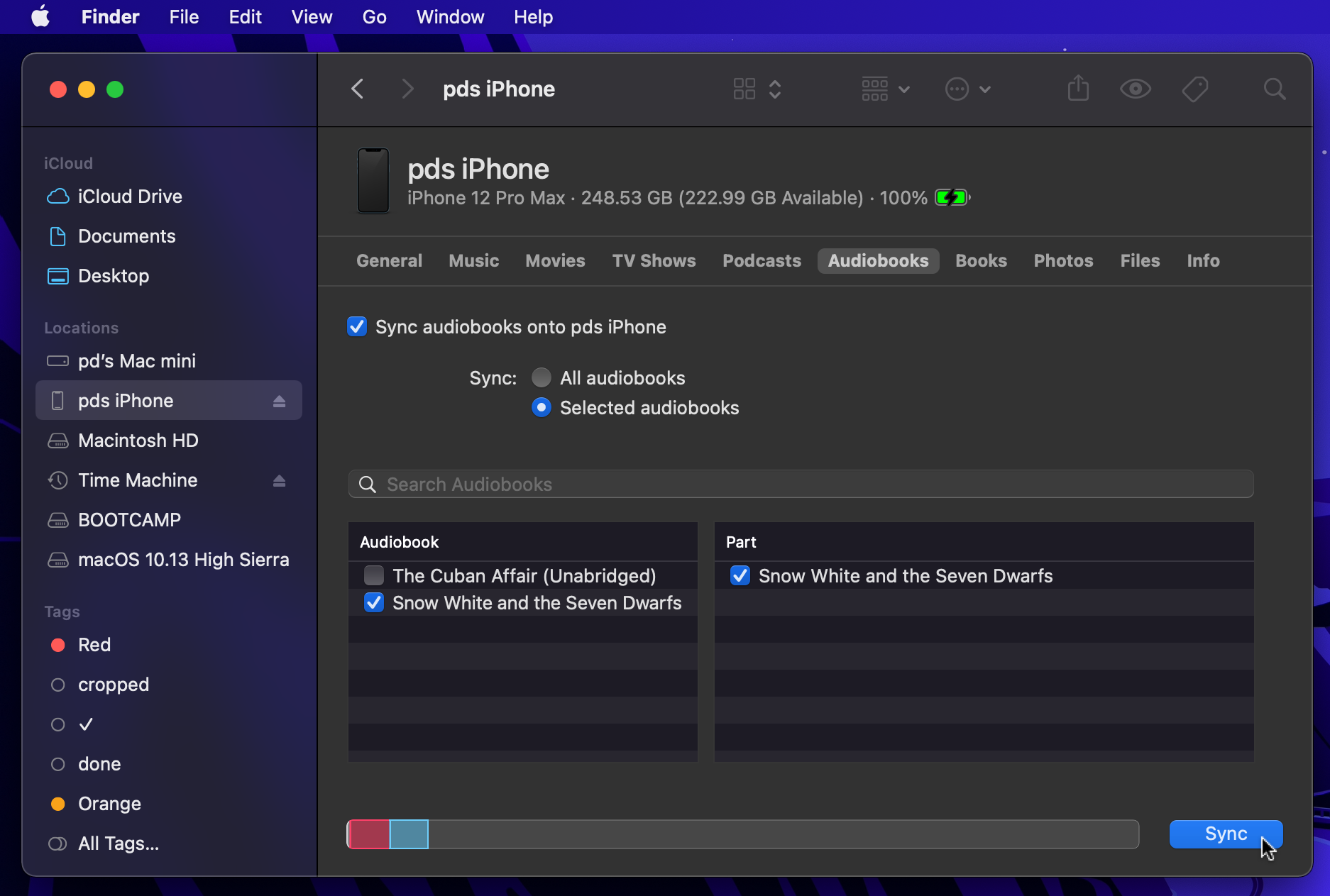Open the Go menu in the menu bar
1330x896 pixels.
pos(374,16)
